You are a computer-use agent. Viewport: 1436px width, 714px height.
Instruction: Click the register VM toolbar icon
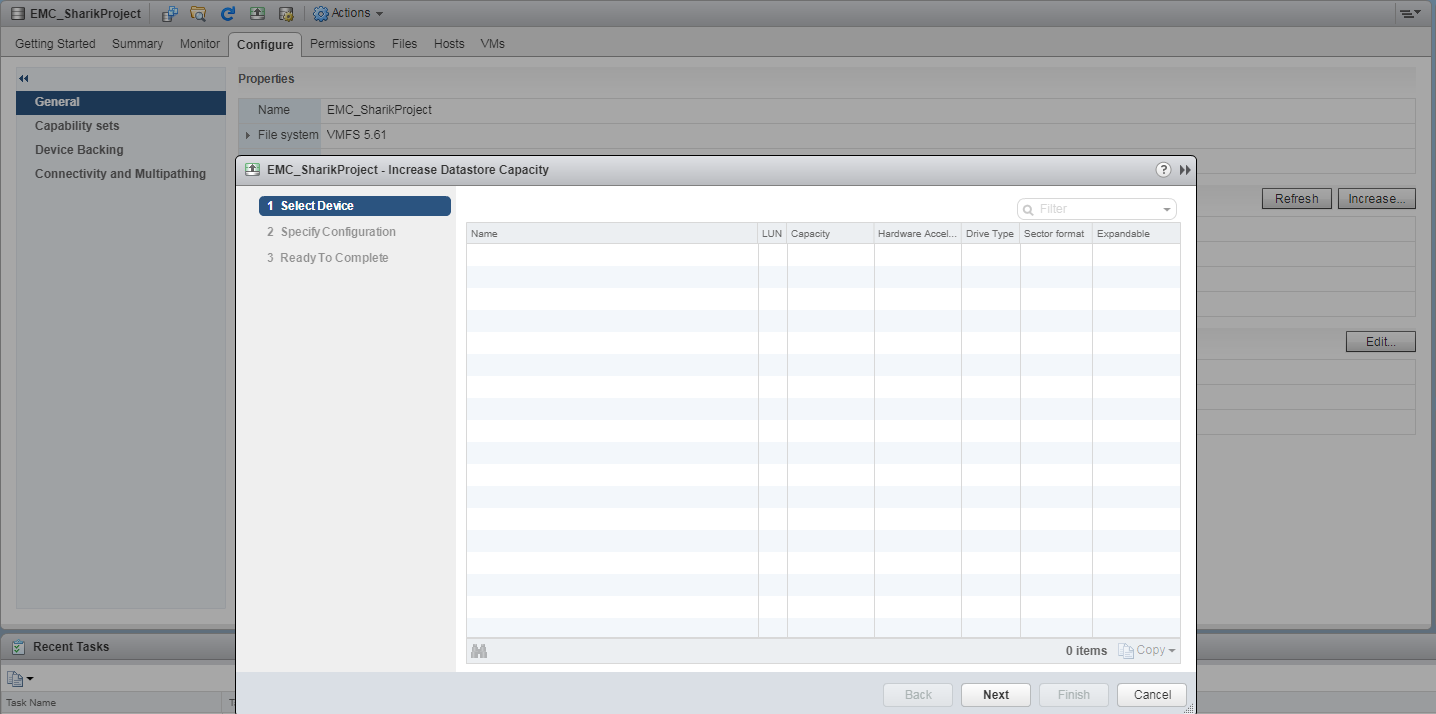[168, 13]
